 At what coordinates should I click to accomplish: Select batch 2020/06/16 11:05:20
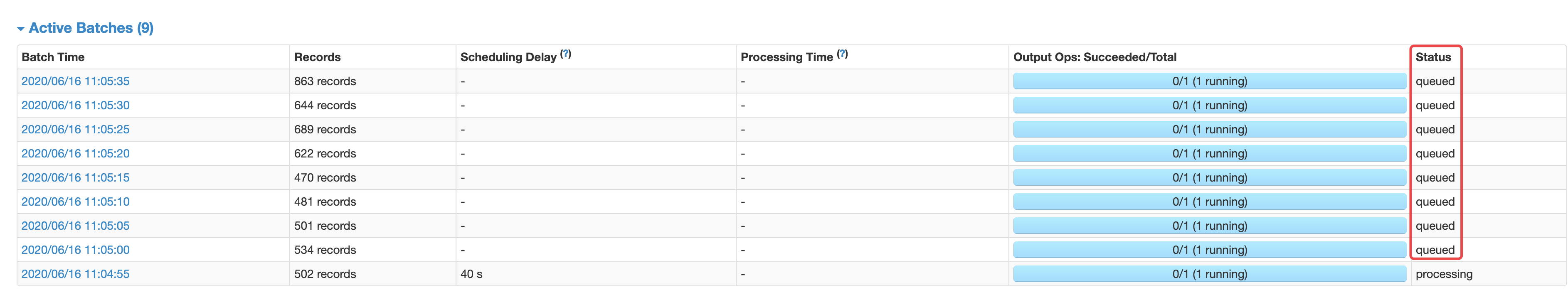(x=75, y=153)
